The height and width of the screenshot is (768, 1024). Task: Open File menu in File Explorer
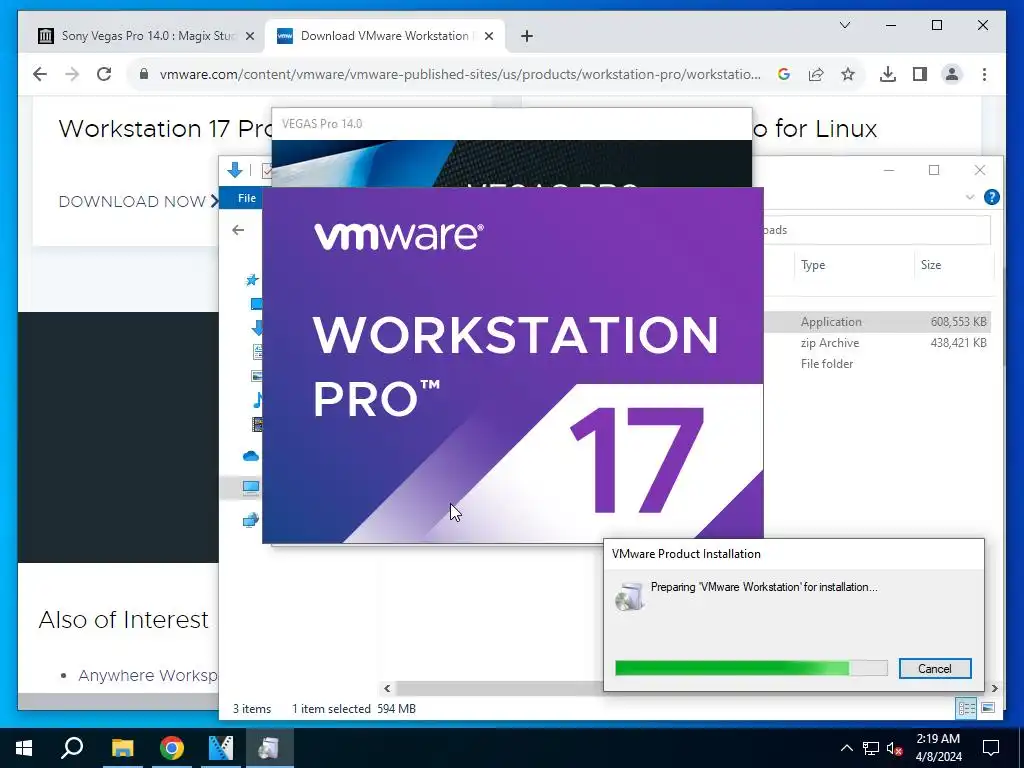pos(246,198)
